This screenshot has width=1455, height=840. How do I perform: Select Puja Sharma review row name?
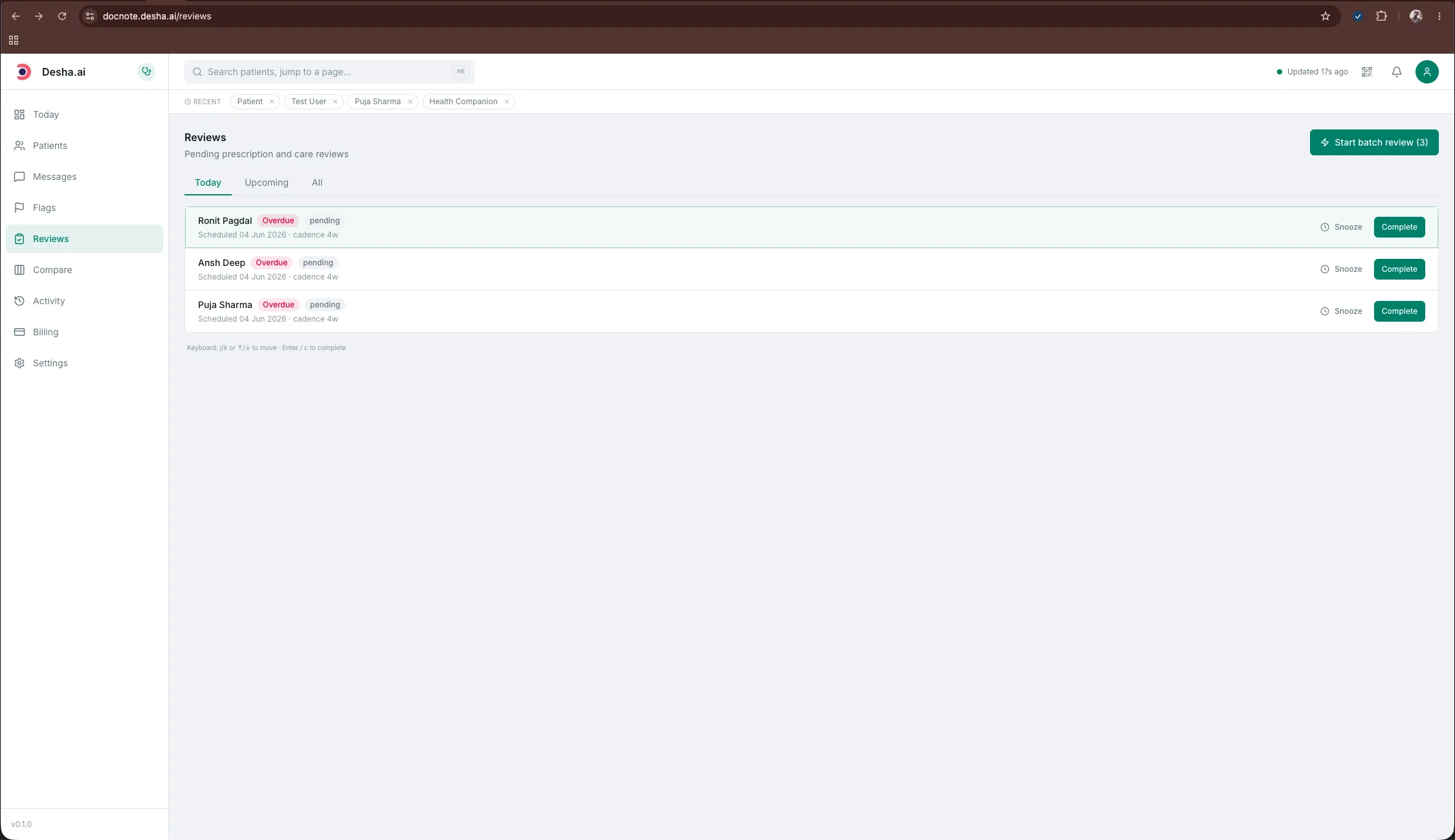coord(225,305)
